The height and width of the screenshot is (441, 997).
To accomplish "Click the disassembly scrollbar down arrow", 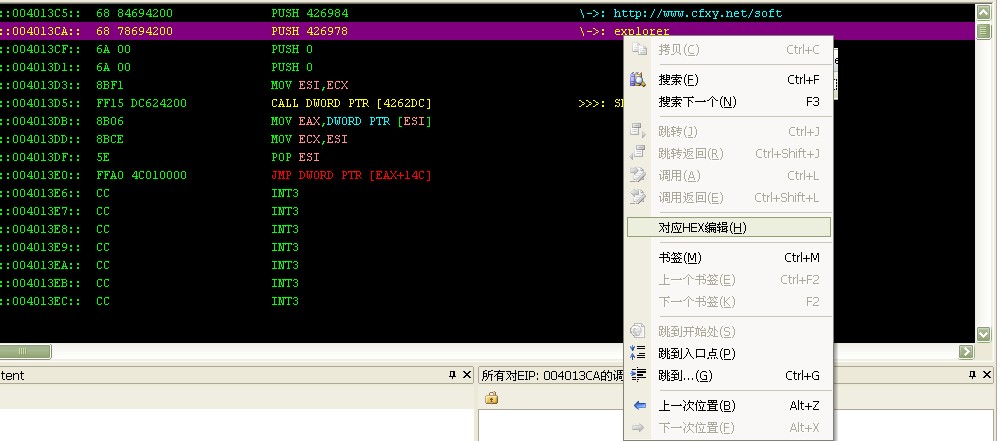I will pos(983,334).
